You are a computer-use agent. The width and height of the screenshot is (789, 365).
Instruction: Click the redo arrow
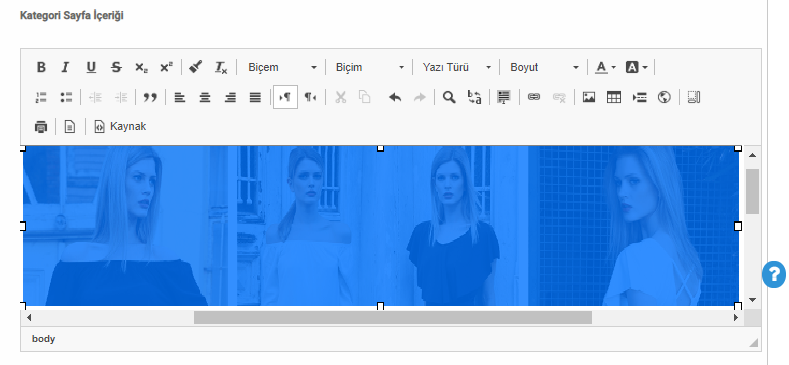click(x=420, y=97)
